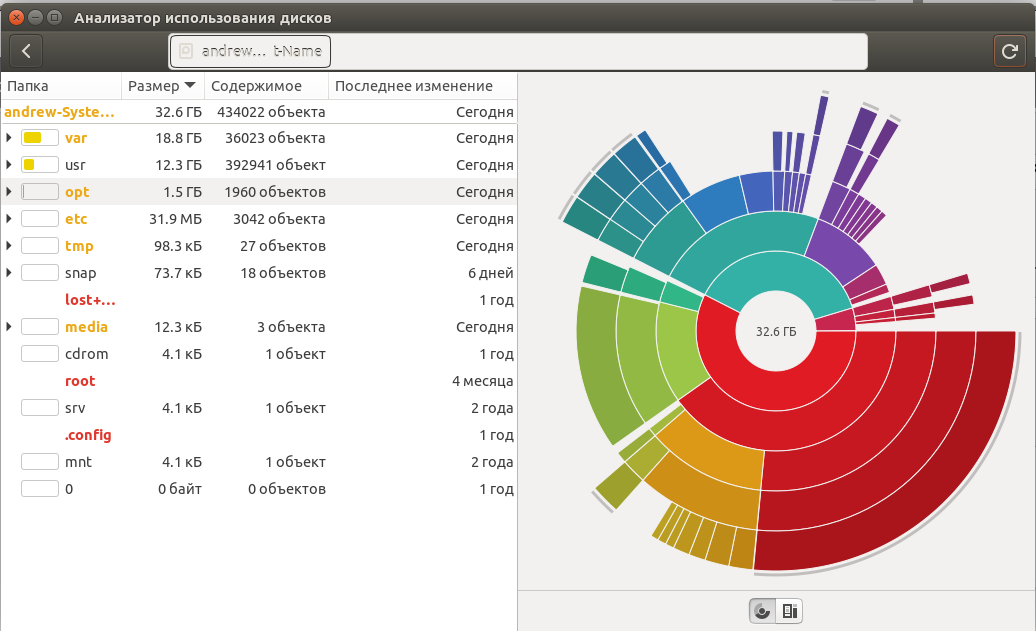This screenshot has width=1036, height=631.
Task: Open the media folder disclosure triangle
Action: coord(9,327)
